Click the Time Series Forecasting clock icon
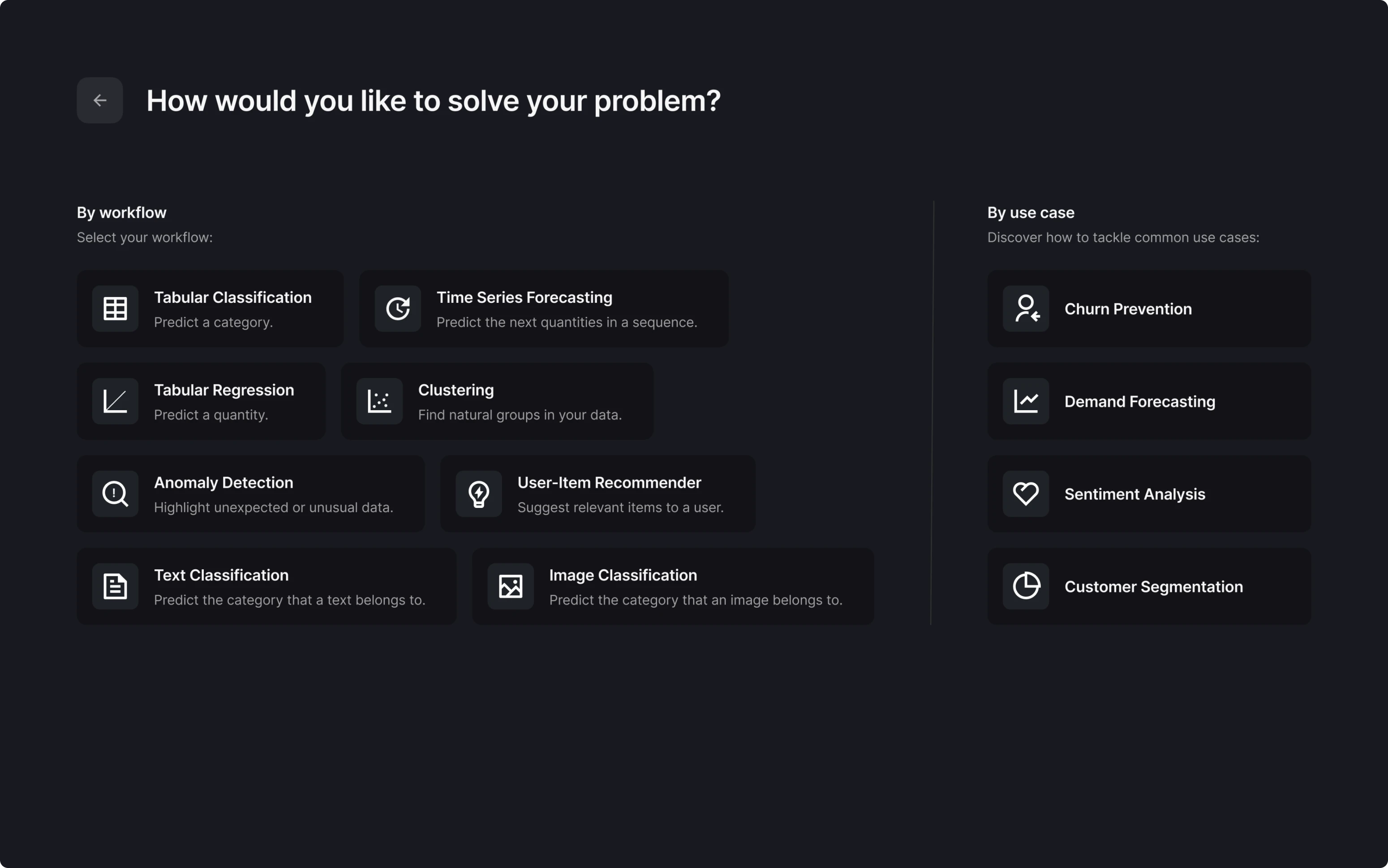The image size is (1388, 868). (398, 308)
